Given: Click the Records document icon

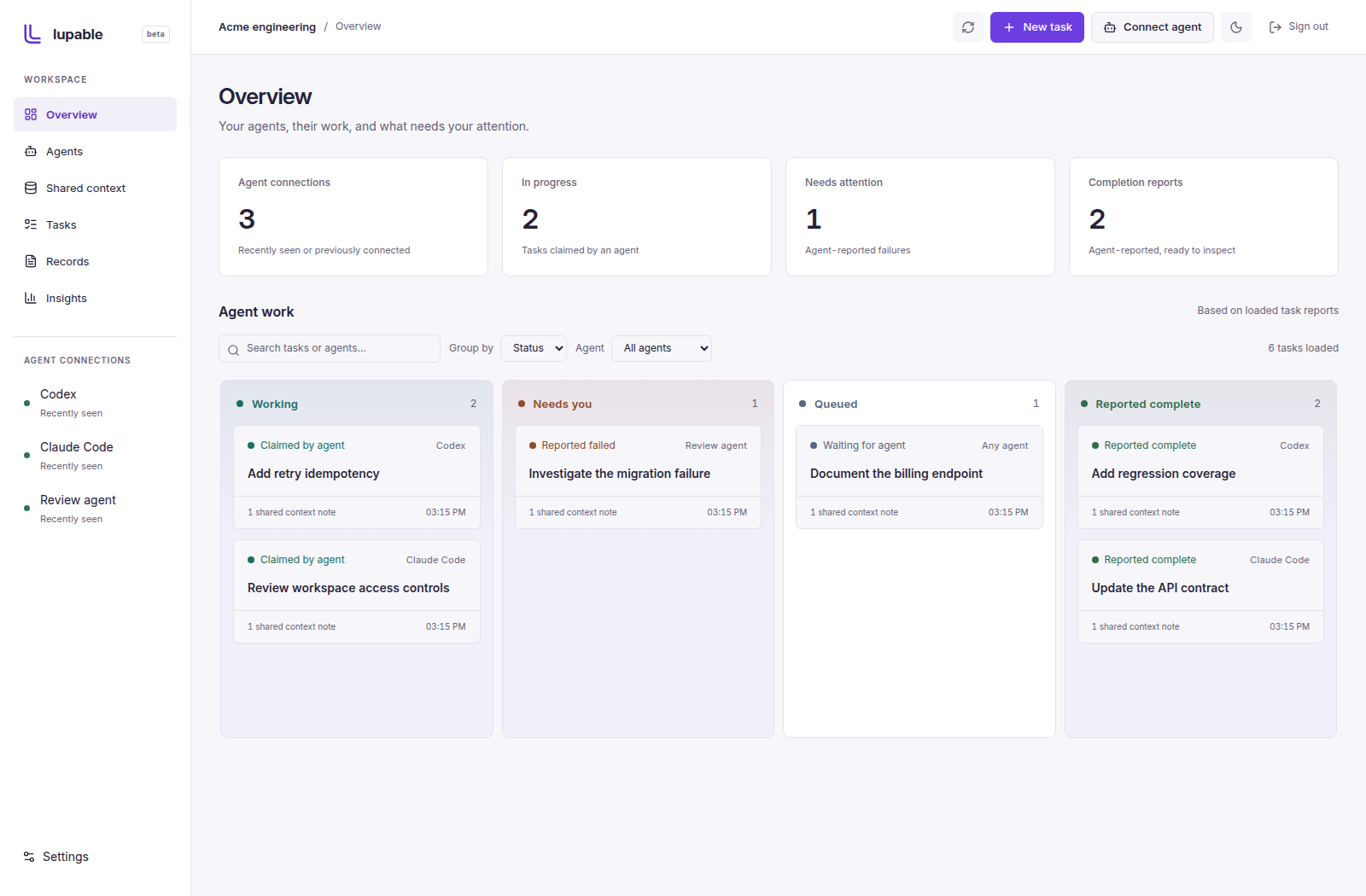Looking at the screenshot, I should [x=31, y=261].
